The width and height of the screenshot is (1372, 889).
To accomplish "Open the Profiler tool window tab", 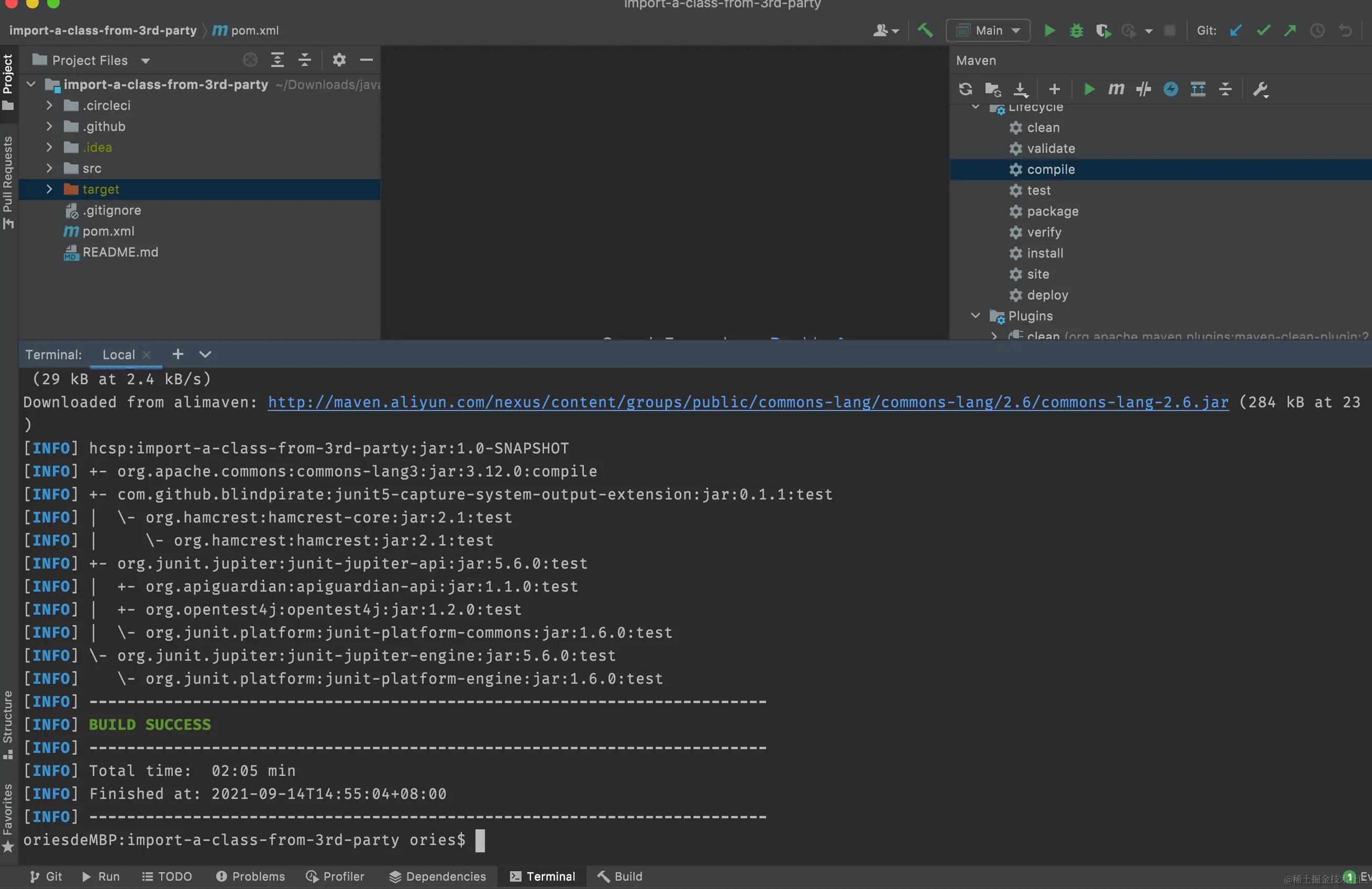I will [335, 876].
